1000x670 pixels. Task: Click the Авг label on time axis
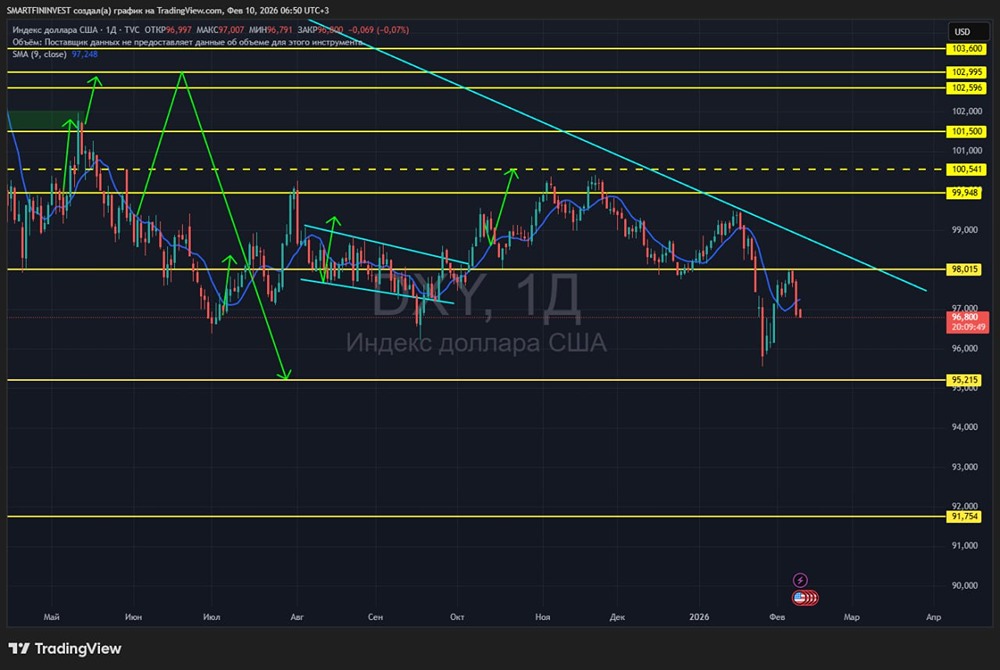click(x=297, y=617)
